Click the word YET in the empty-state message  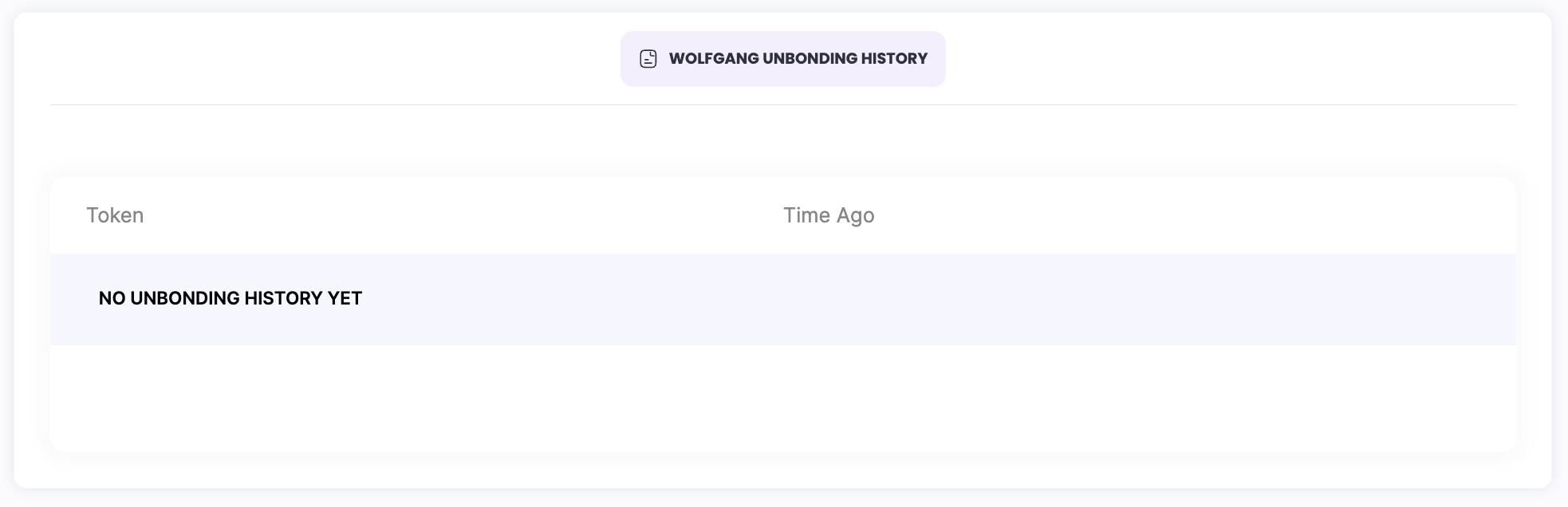pyautogui.click(x=345, y=298)
